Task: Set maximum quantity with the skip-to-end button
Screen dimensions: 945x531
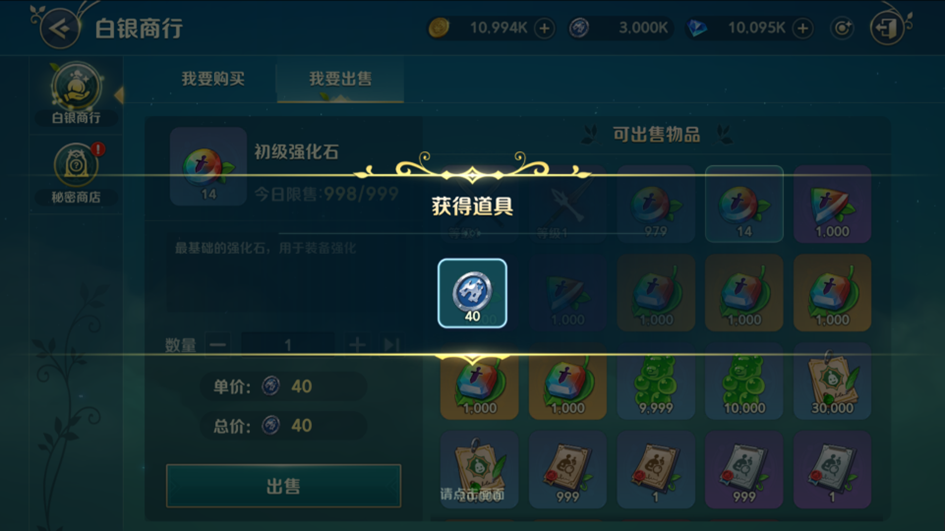Action: point(391,345)
